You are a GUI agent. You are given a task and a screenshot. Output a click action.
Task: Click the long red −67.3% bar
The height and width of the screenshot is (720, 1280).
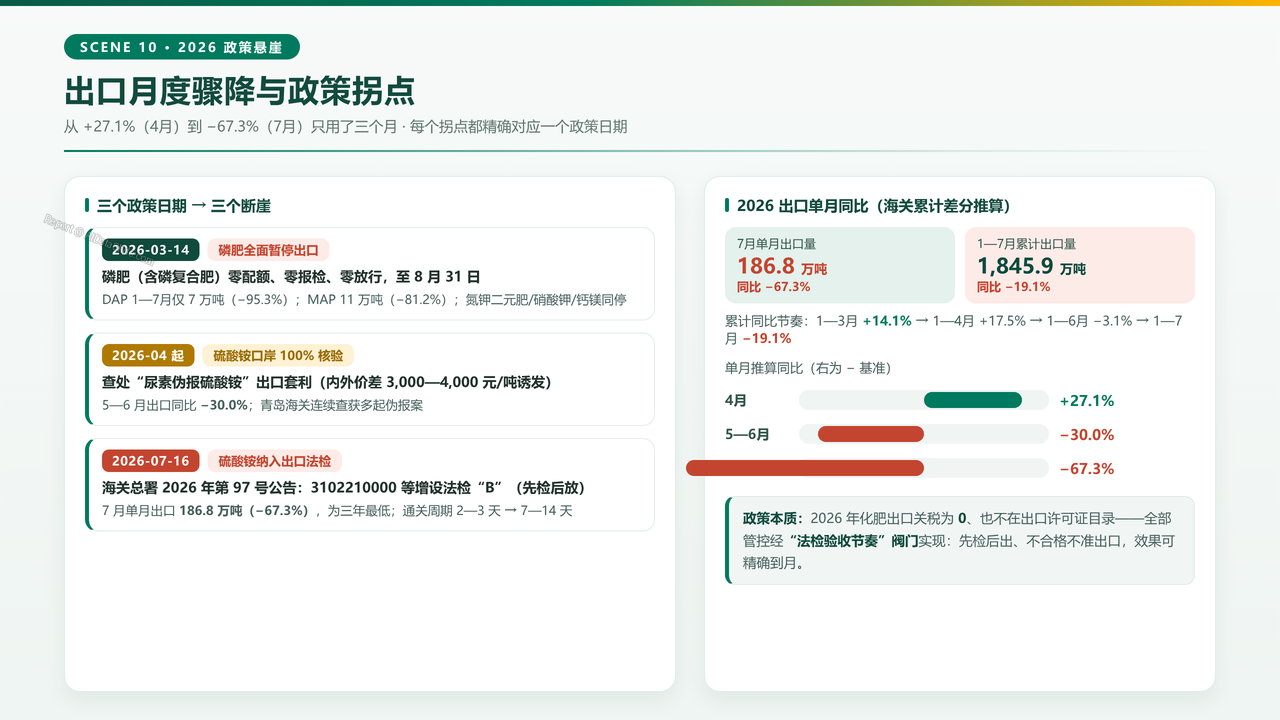(805, 468)
